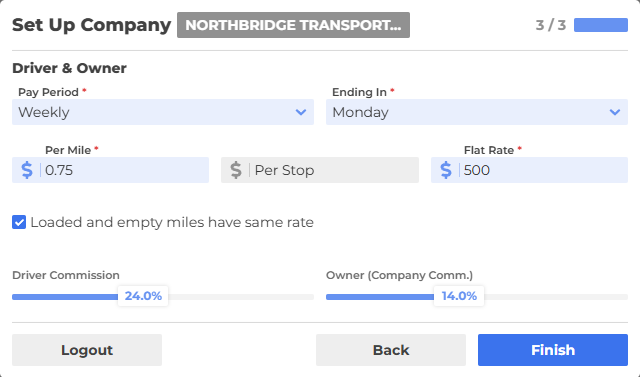Click the Per Mile 0.75 input field
This screenshot has height=377, width=640.
click(x=125, y=170)
